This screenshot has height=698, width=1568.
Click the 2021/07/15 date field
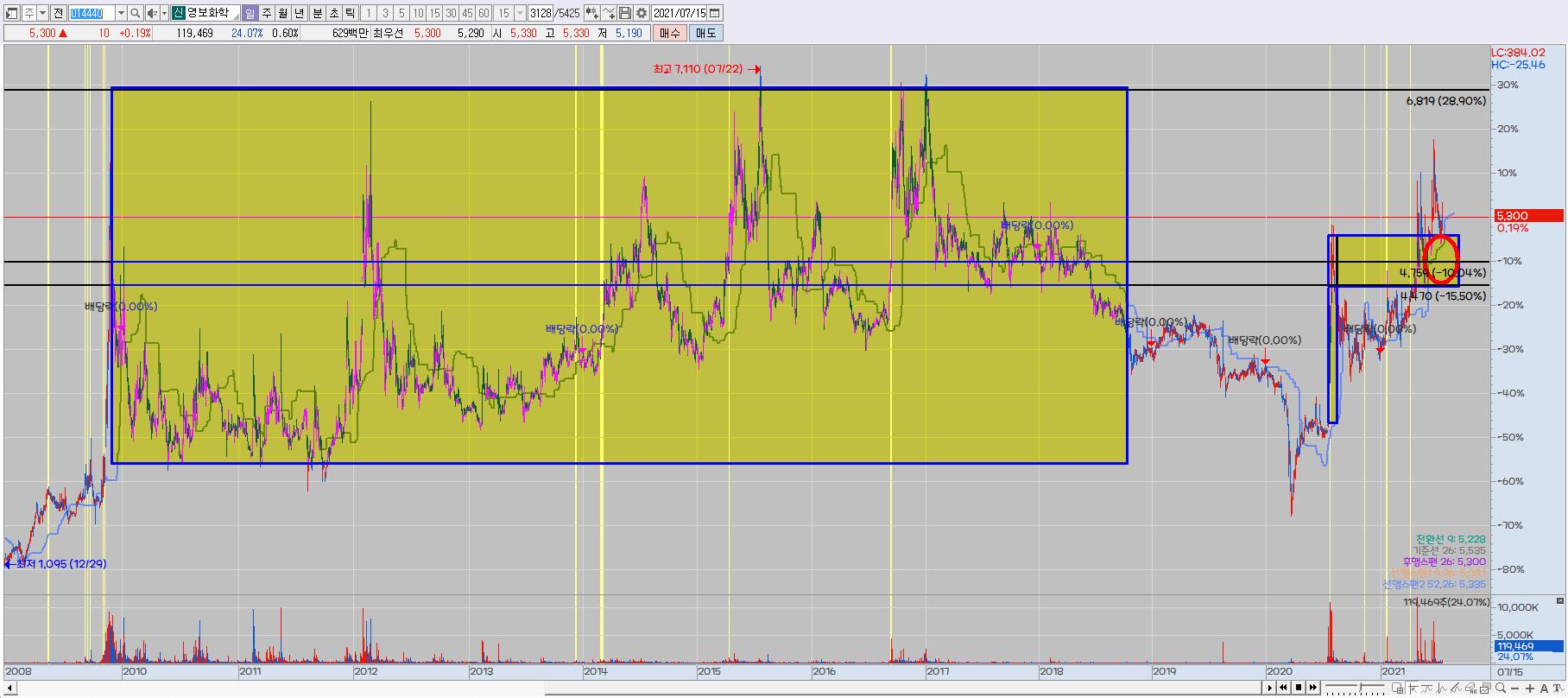[x=680, y=13]
